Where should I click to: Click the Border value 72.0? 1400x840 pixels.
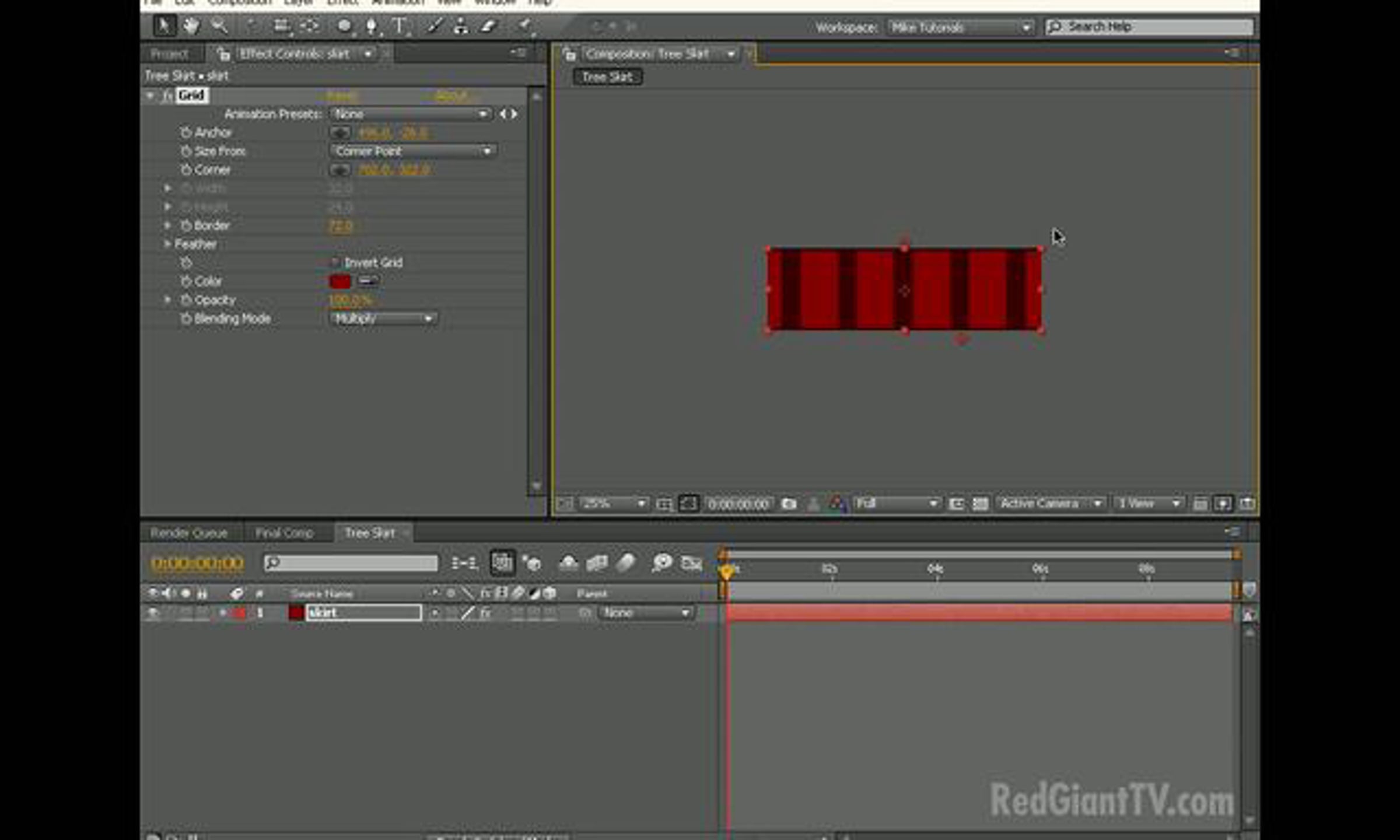341,226
